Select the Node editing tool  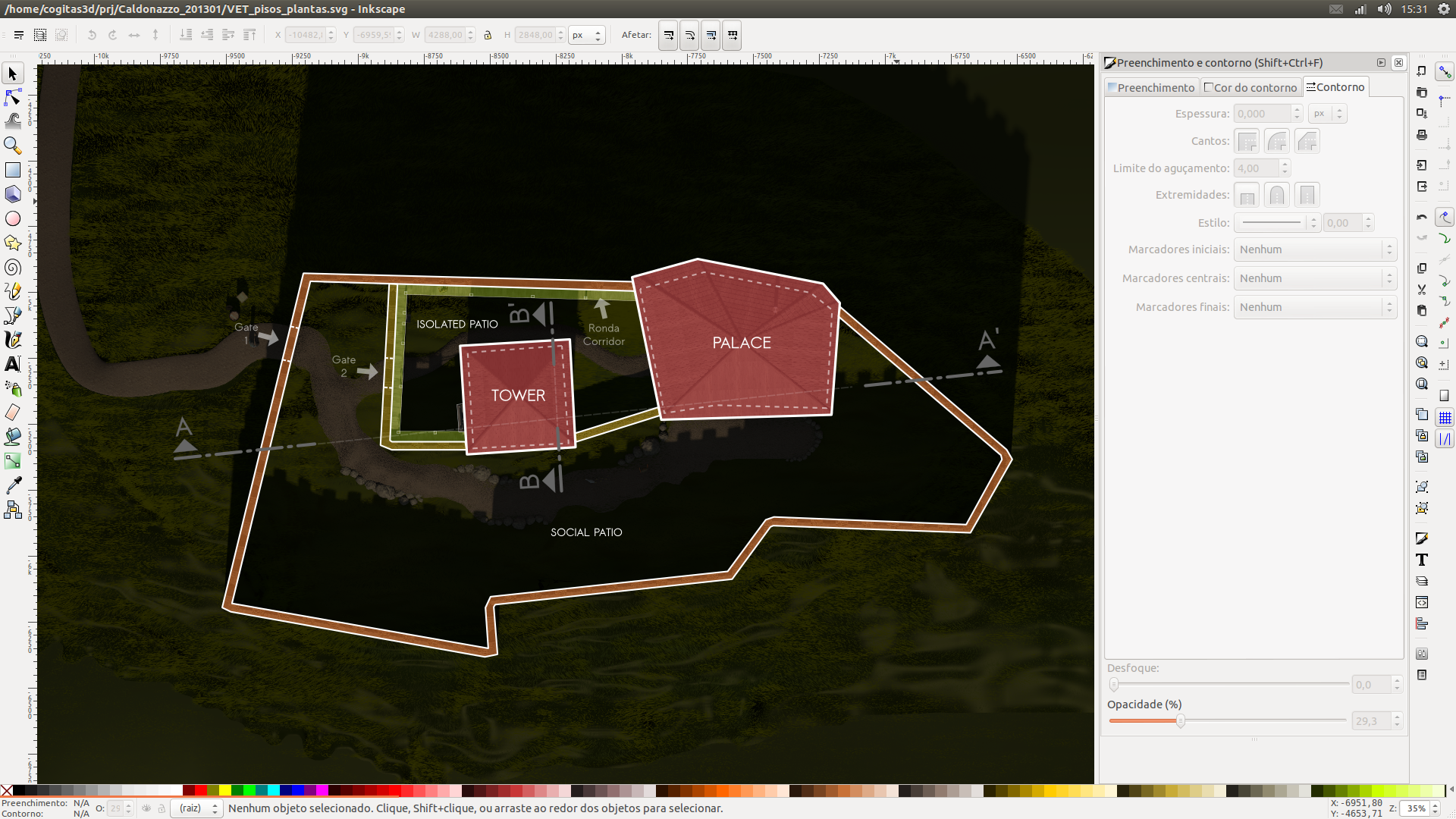(x=13, y=97)
